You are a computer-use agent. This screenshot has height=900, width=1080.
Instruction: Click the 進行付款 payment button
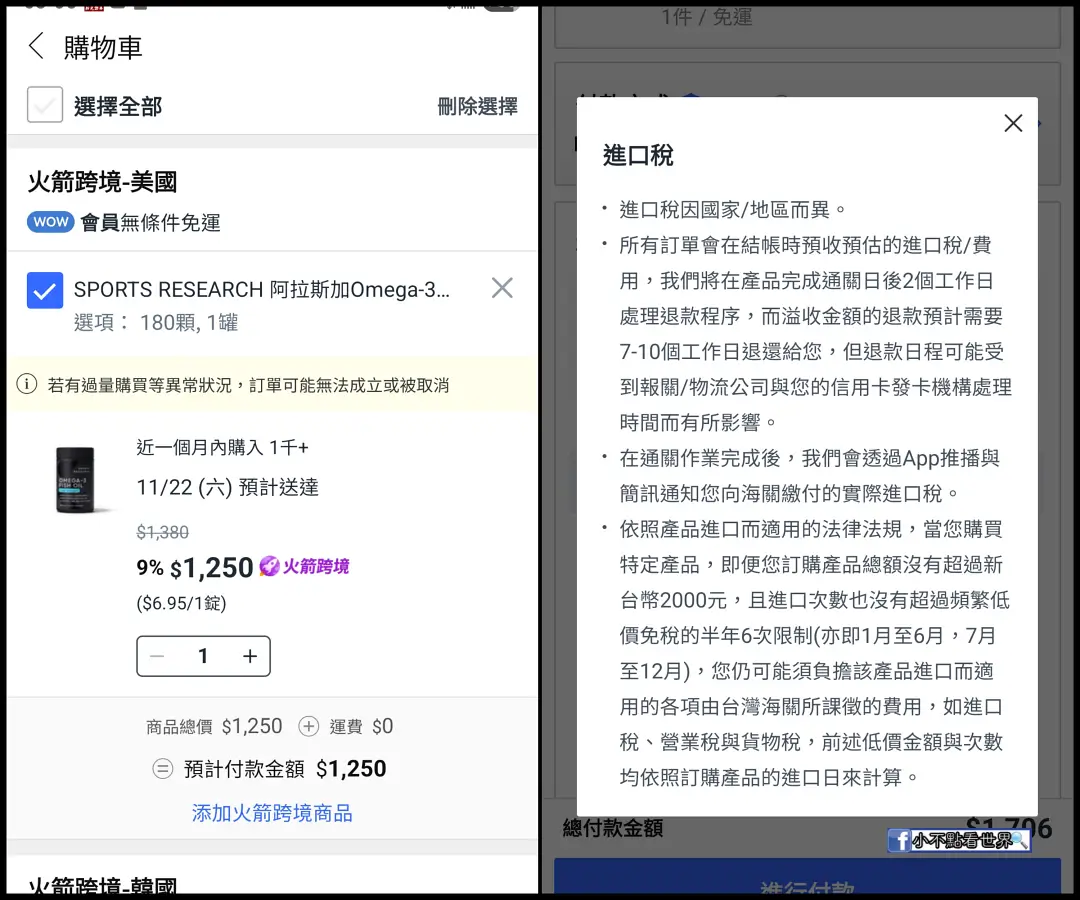807,876
